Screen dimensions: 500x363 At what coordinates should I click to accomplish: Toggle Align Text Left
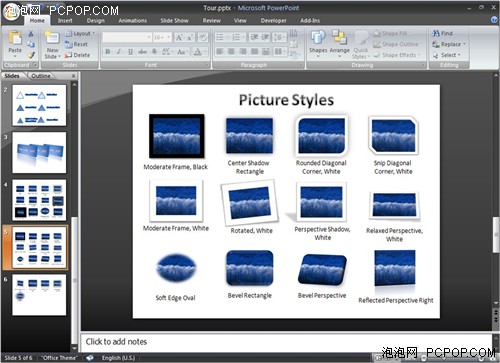point(220,51)
